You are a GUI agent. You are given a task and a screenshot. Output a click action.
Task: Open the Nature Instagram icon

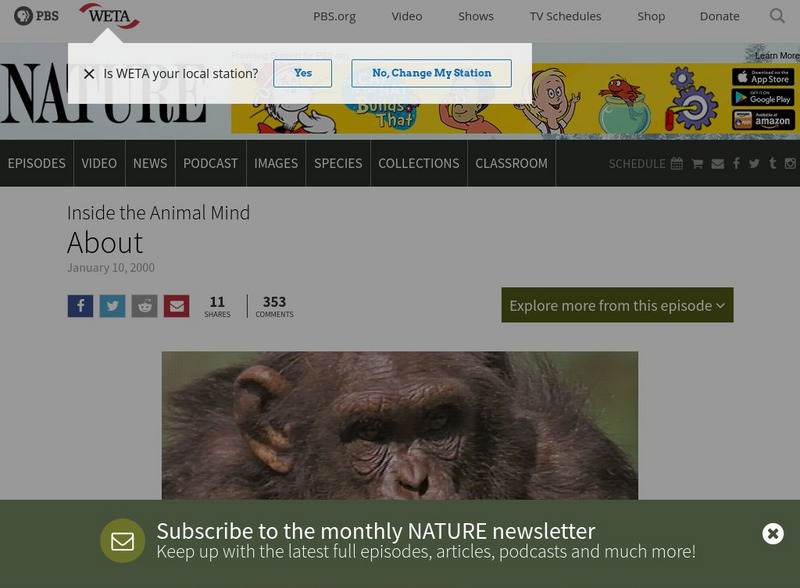point(790,163)
